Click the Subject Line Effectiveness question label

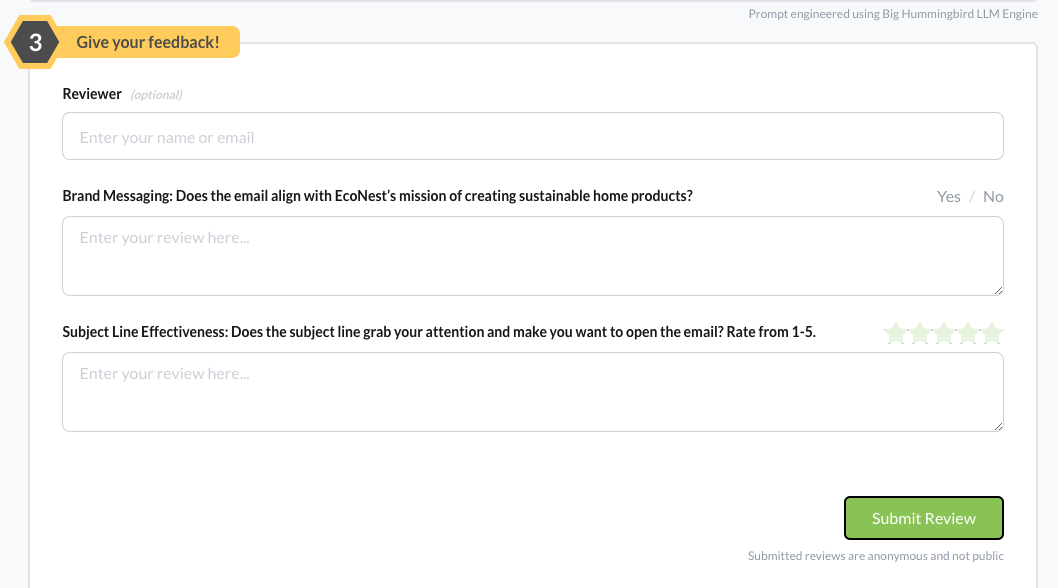click(439, 332)
